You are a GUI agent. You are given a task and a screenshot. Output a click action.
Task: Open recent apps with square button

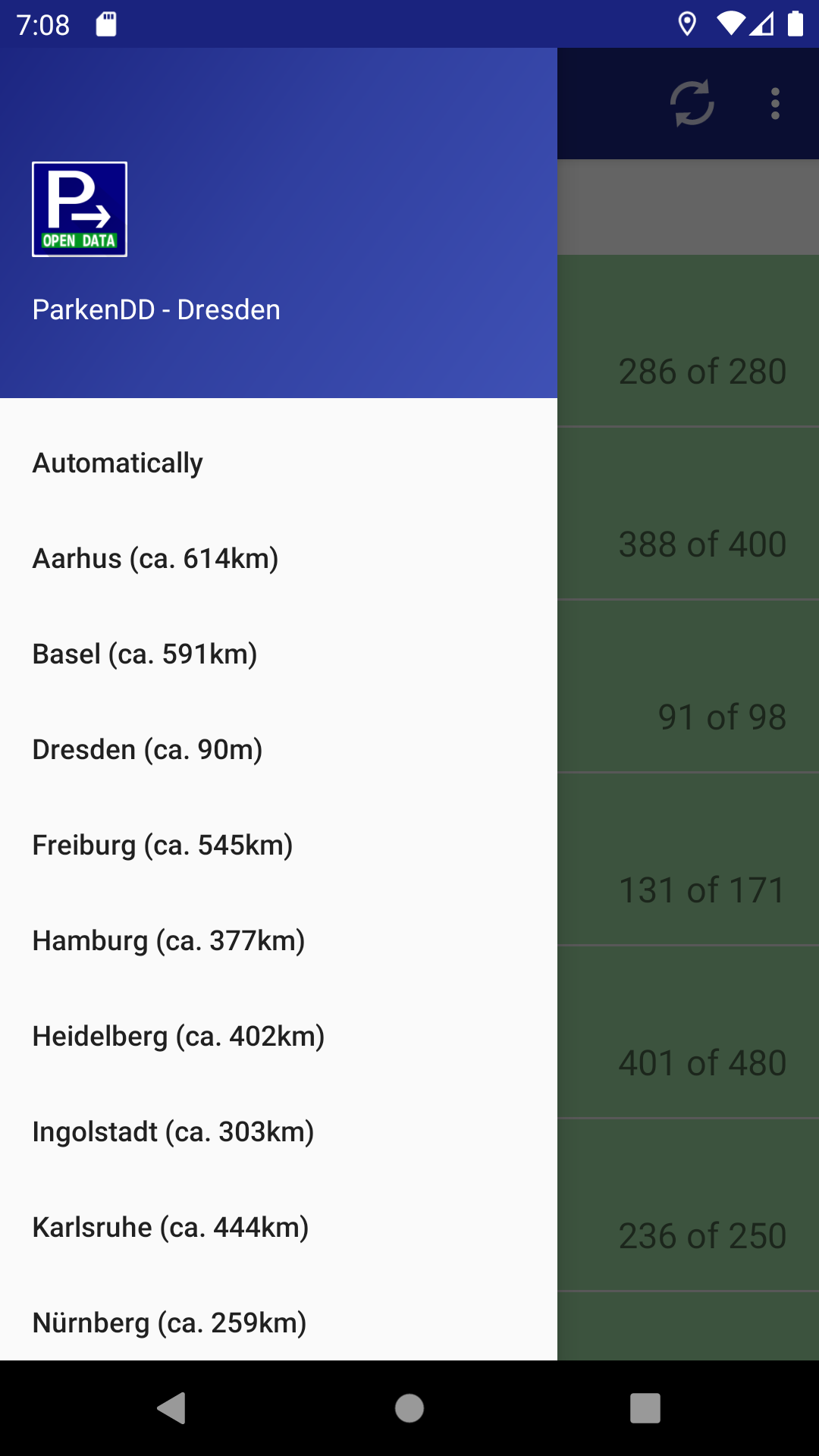point(645,1408)
